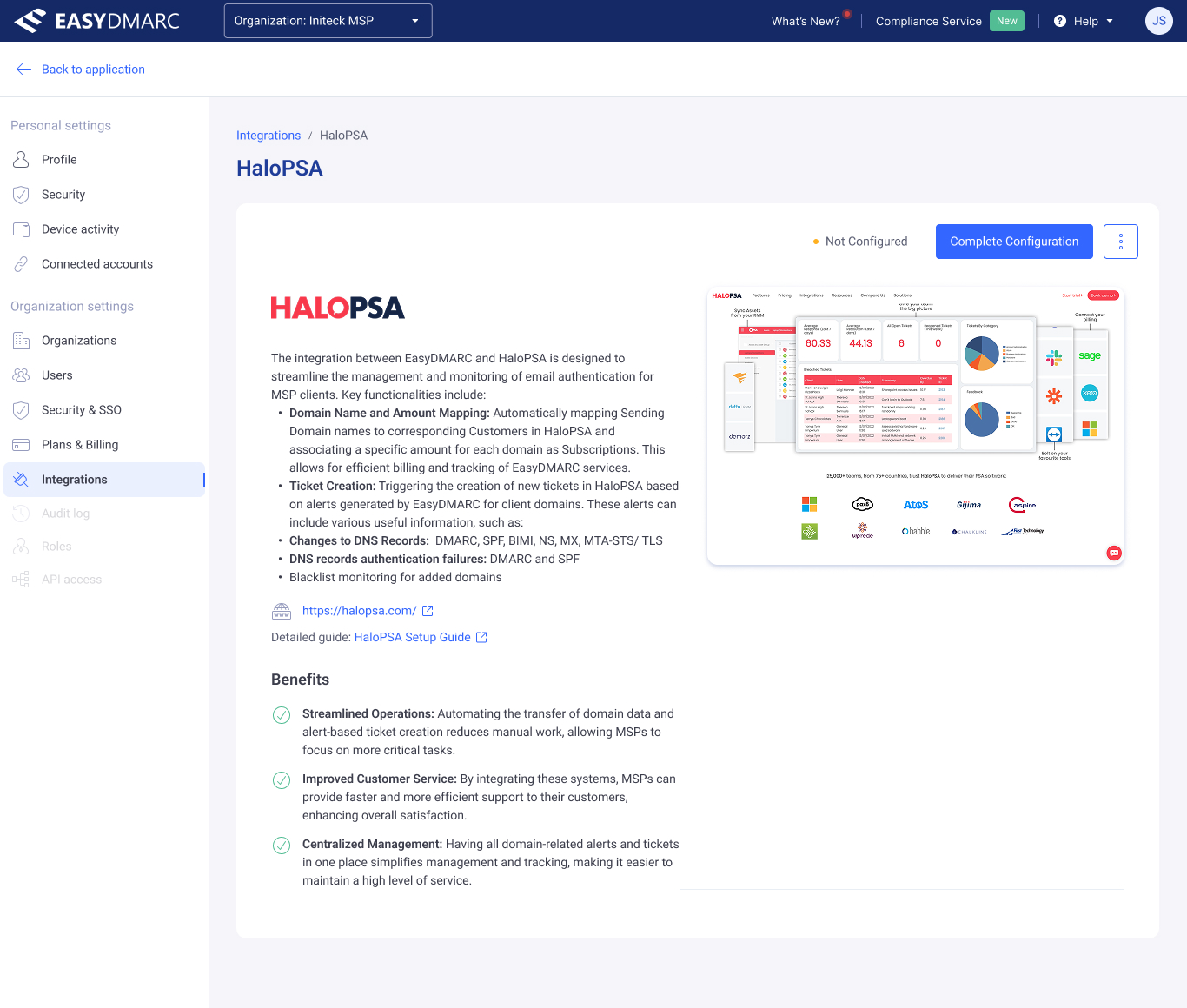The image size is (1187, 1008).
Task: Open What's New notifications
Action: point(806,21)
